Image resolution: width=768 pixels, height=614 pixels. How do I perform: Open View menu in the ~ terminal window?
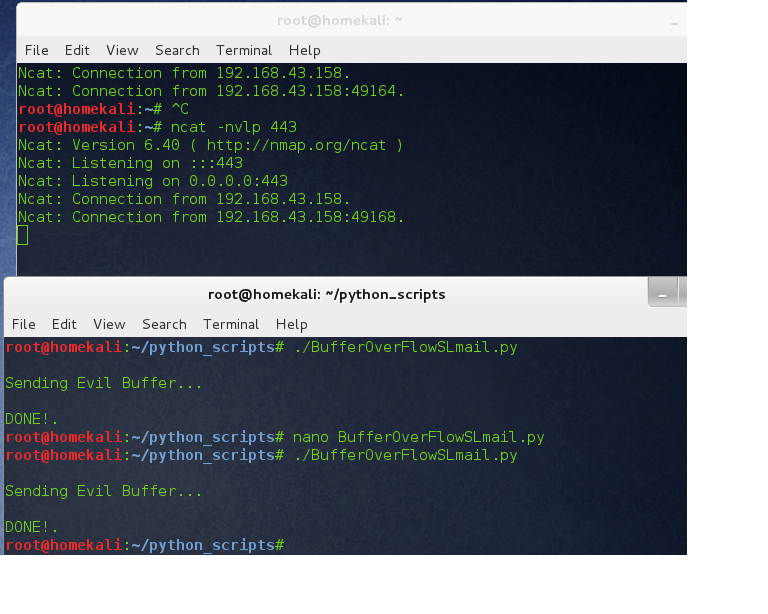(x=122, y=50)
